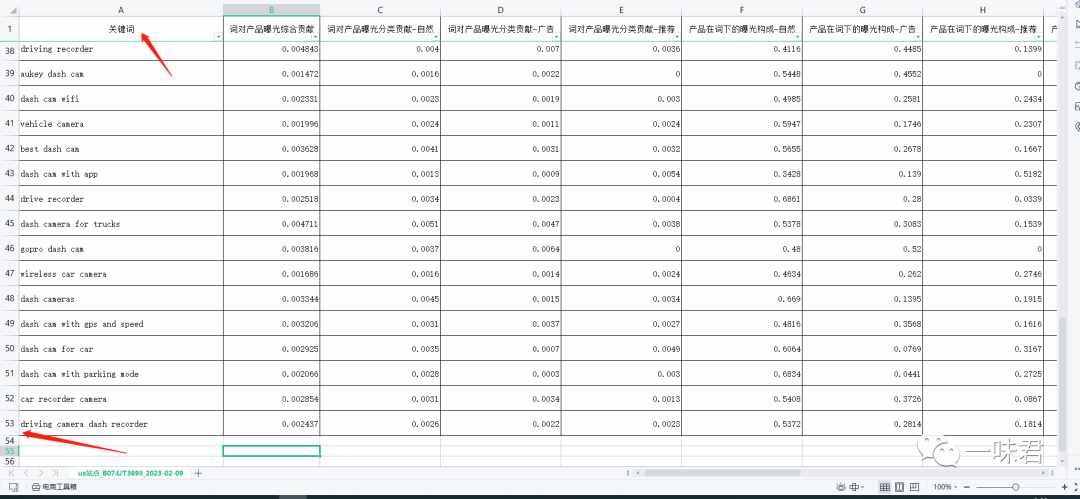Open filter dropdown for 词对产品曝光分类贡献-推荐
This screenshot has width=1080, height=499.
[x=678, y=37]
